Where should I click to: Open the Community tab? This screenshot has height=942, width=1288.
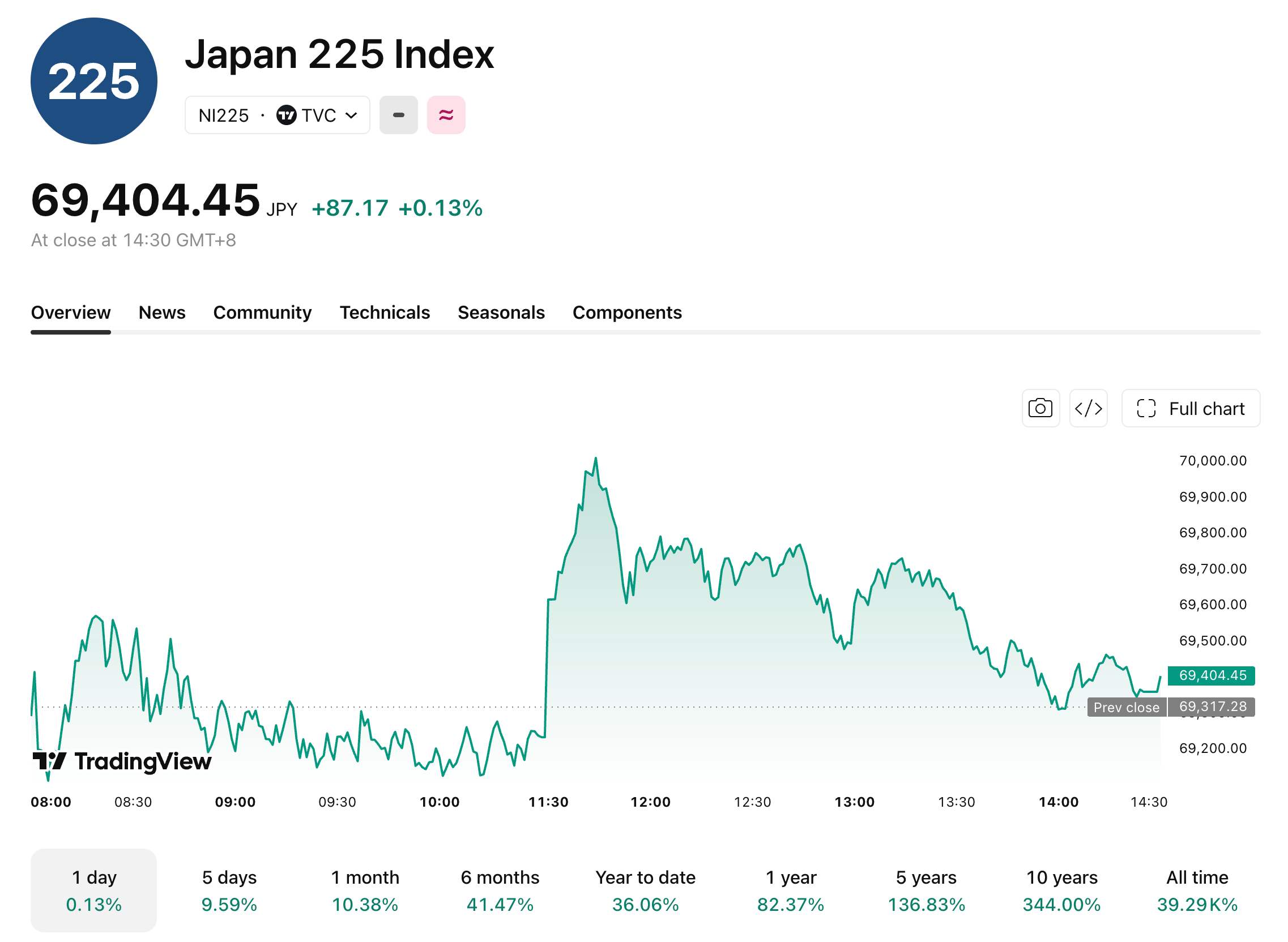coord(262,312)
